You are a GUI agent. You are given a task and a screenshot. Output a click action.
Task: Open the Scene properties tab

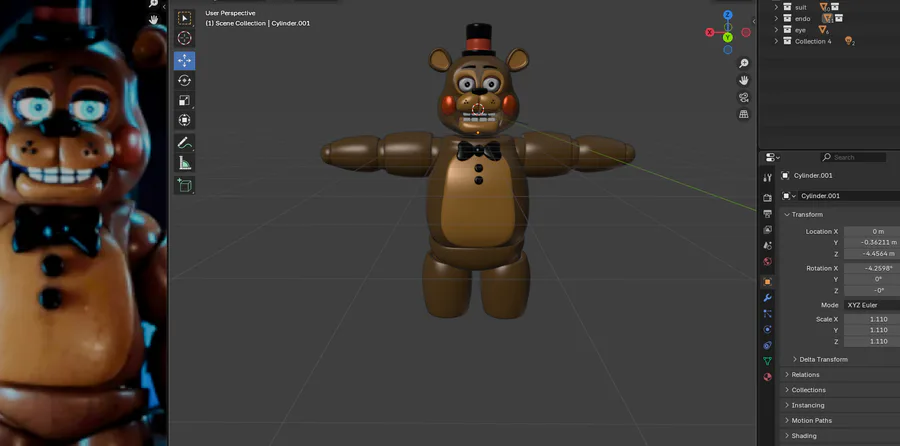(x=767, y=245)
